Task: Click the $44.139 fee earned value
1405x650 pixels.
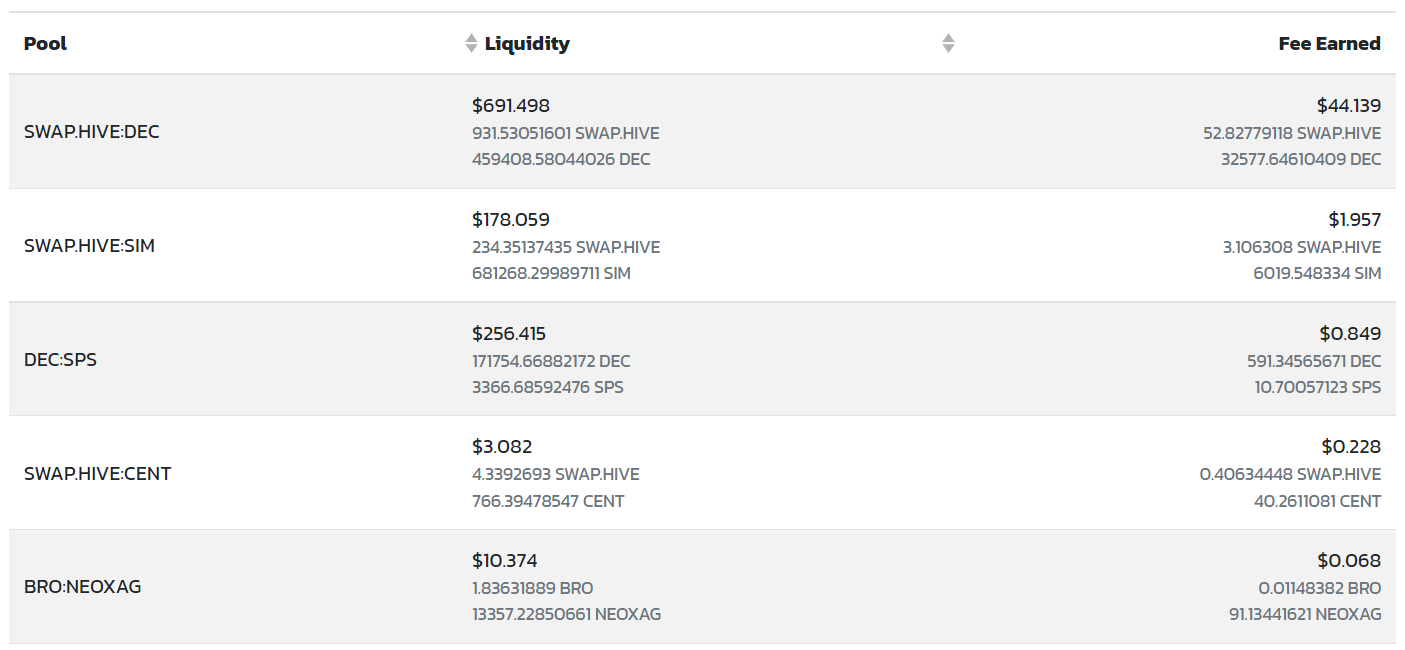Action: (1349, 106)
